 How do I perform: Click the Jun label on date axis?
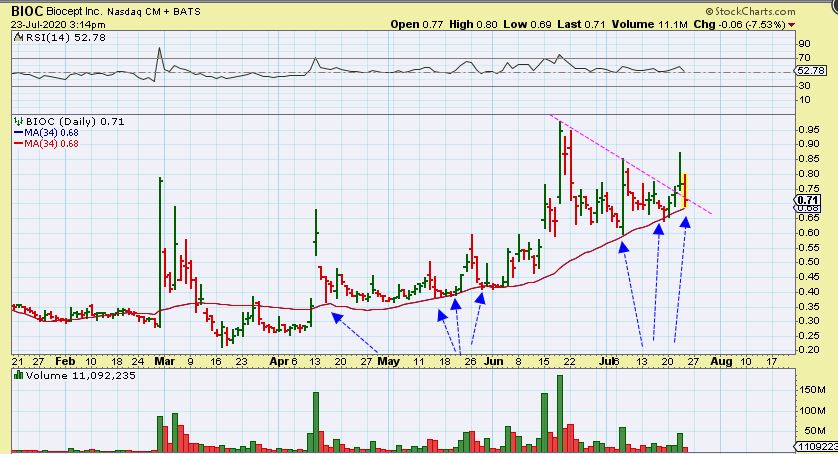pyautogui.click(x=493, y=361)
